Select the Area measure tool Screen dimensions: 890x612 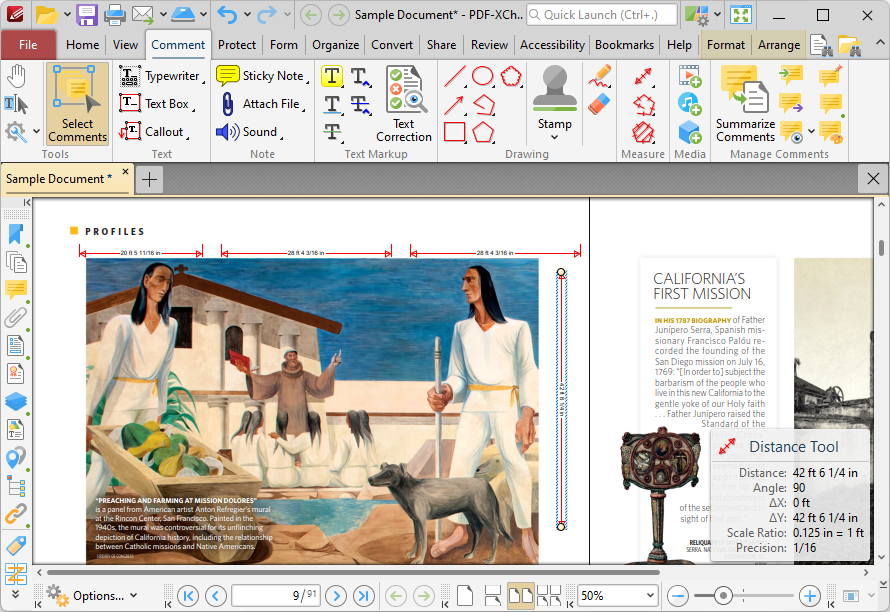coord(643,132)
